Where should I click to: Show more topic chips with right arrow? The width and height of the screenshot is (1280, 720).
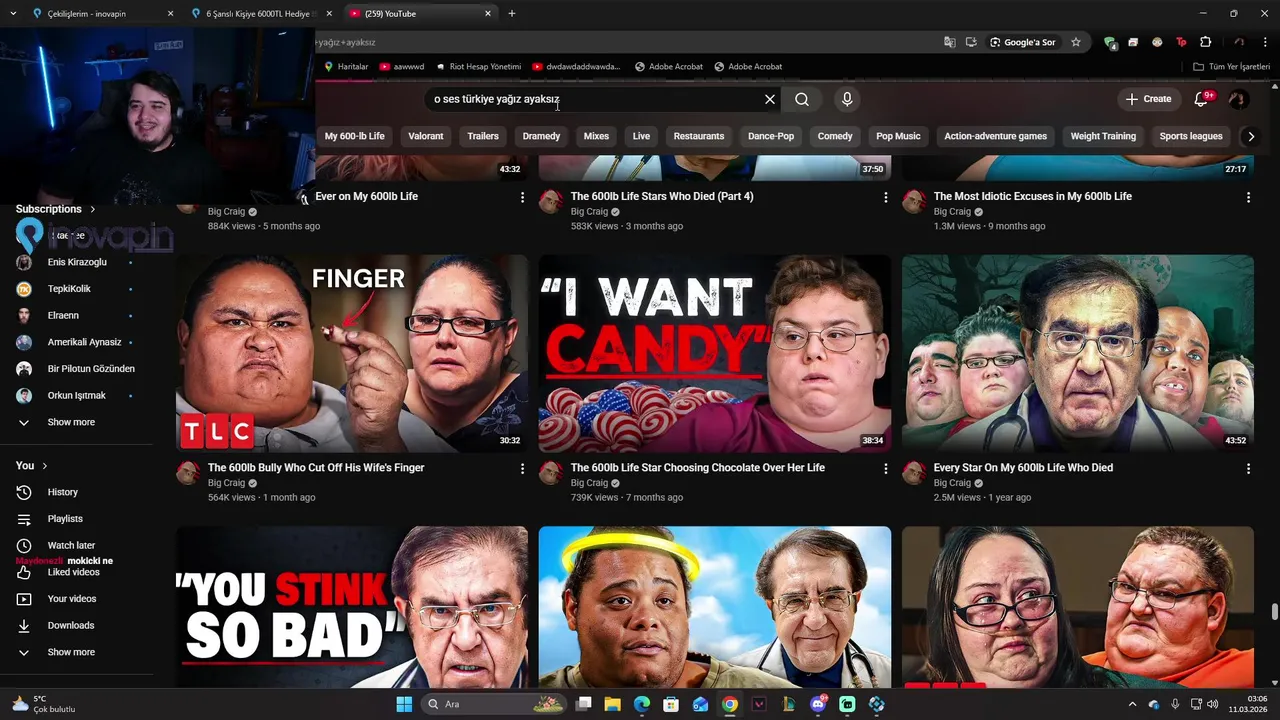[1250, 136]
